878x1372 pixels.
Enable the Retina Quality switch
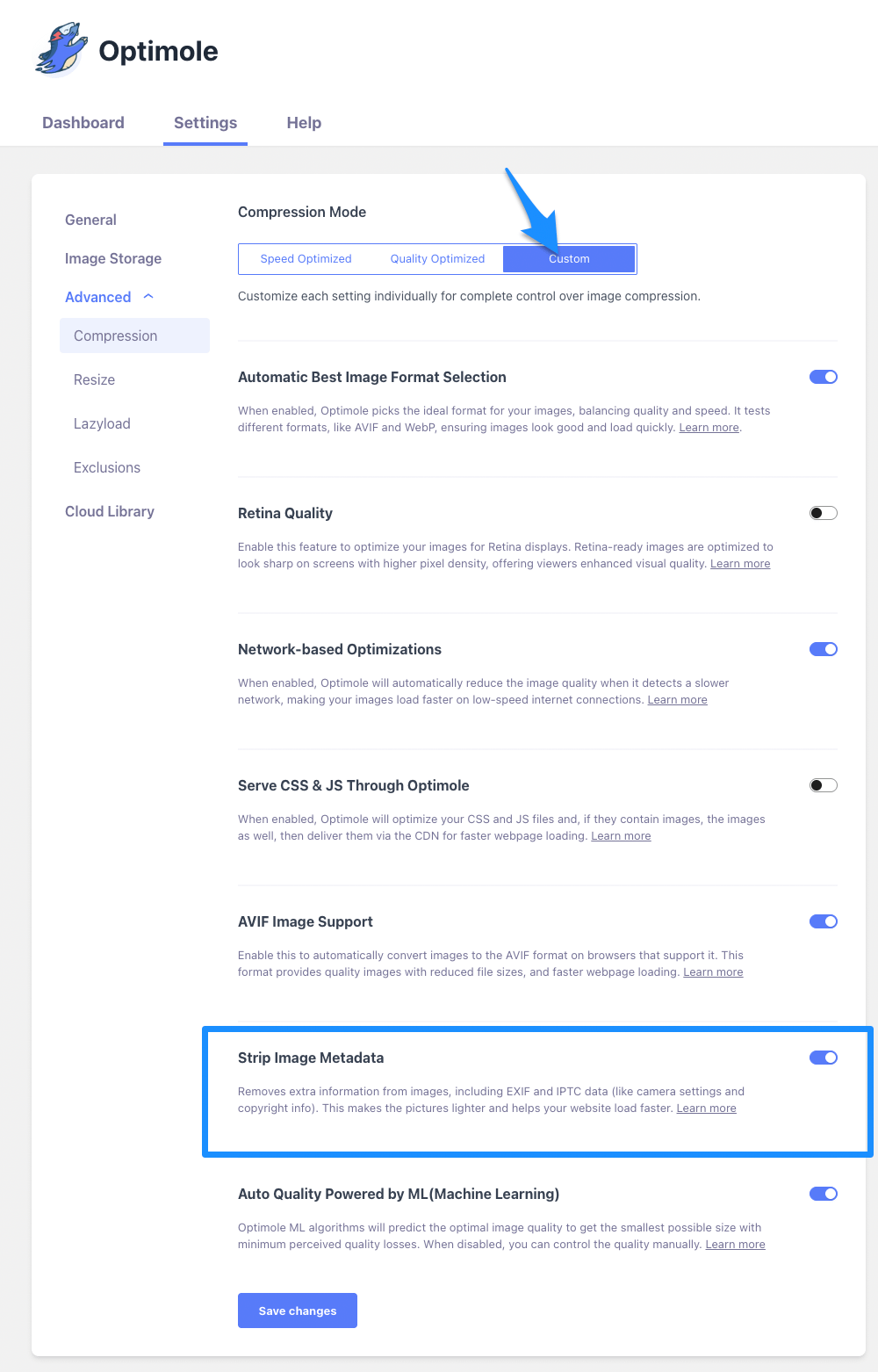point(823,513)
